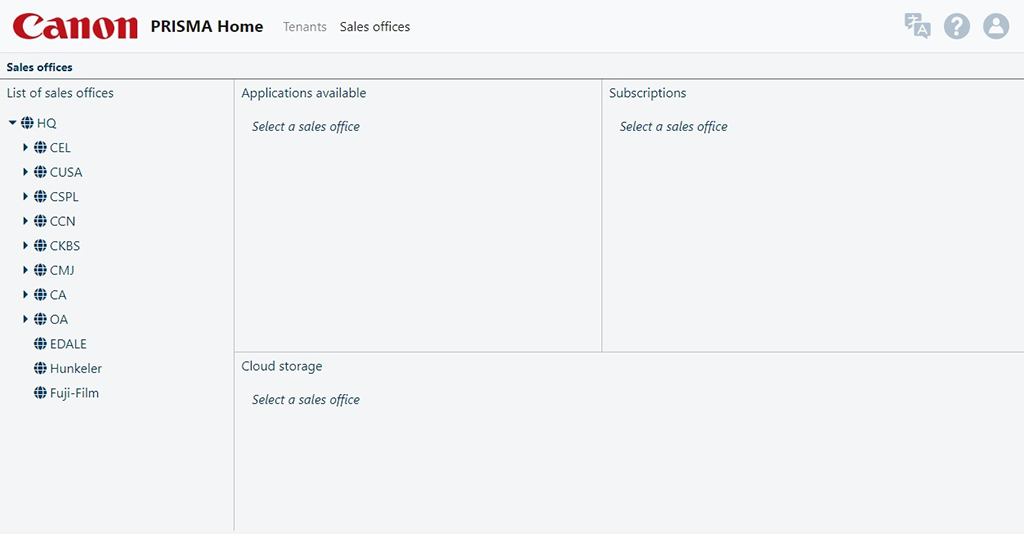Click the globe icon beside Fuji-Film
The image size is (1024, 534).
click(40, 393)
